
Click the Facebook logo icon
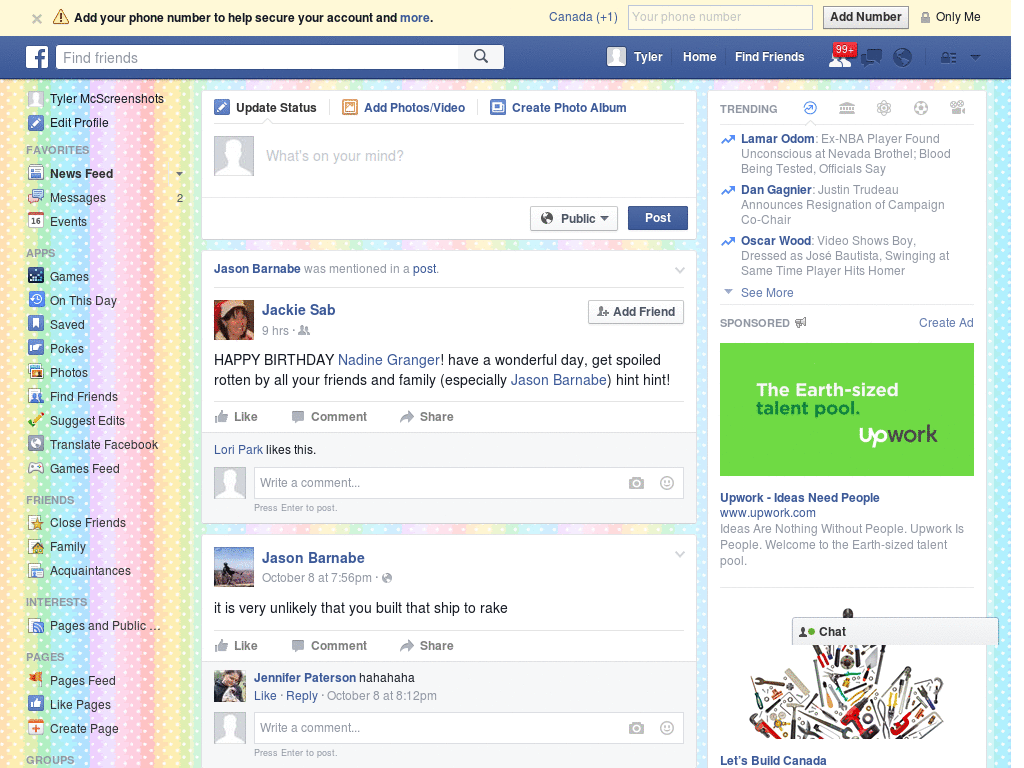point(37,57)
